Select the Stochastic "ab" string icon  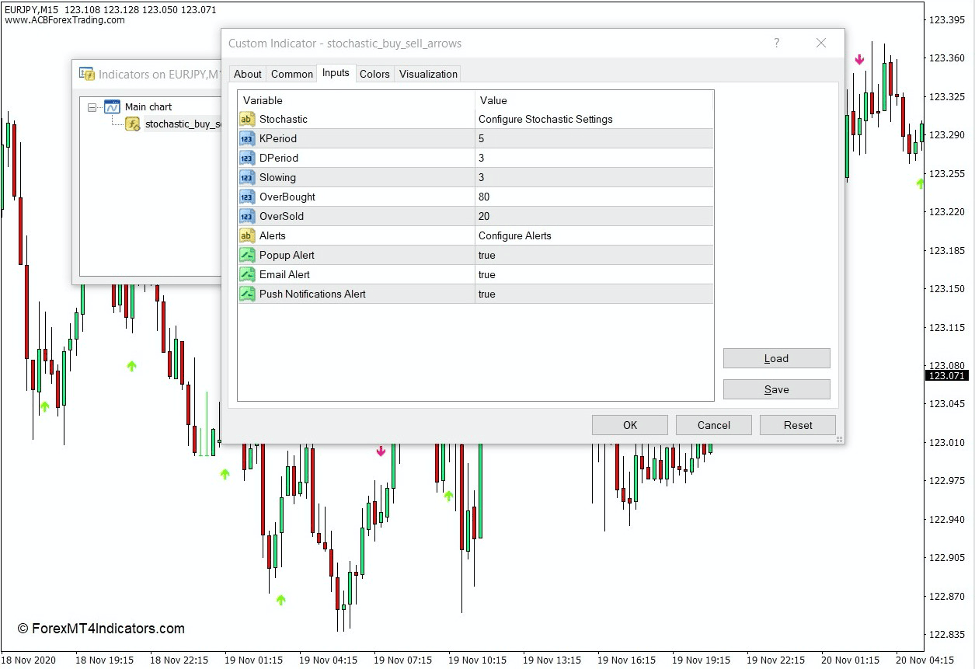point(245,119)
